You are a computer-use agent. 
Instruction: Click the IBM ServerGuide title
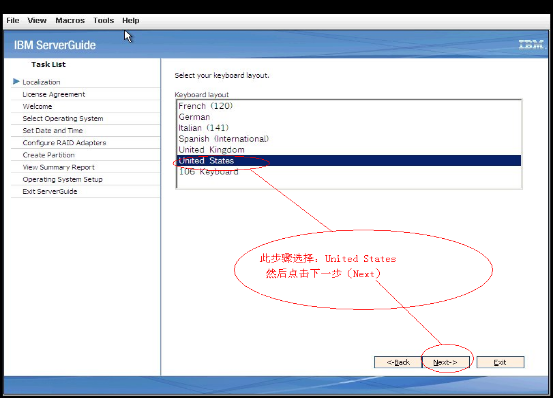point(55,45)
